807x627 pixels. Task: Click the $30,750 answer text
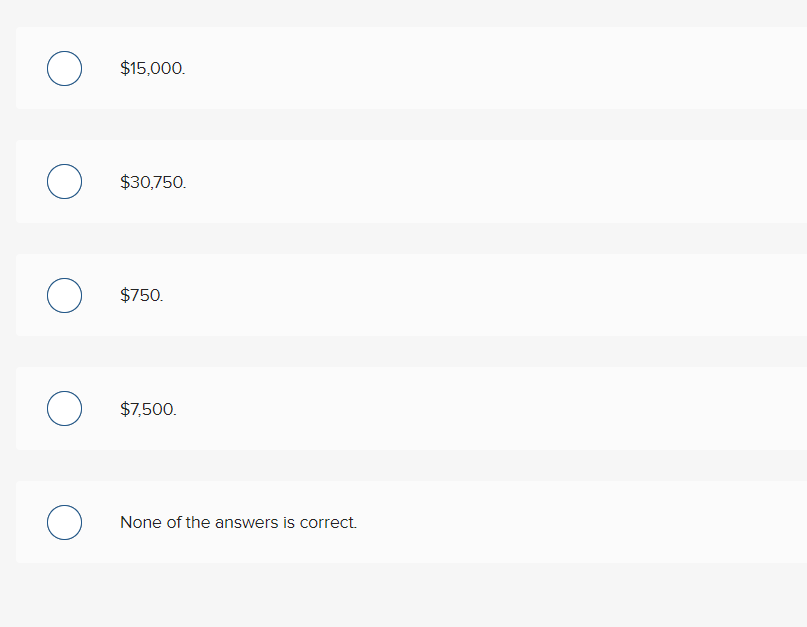click(x=153, y=181)
